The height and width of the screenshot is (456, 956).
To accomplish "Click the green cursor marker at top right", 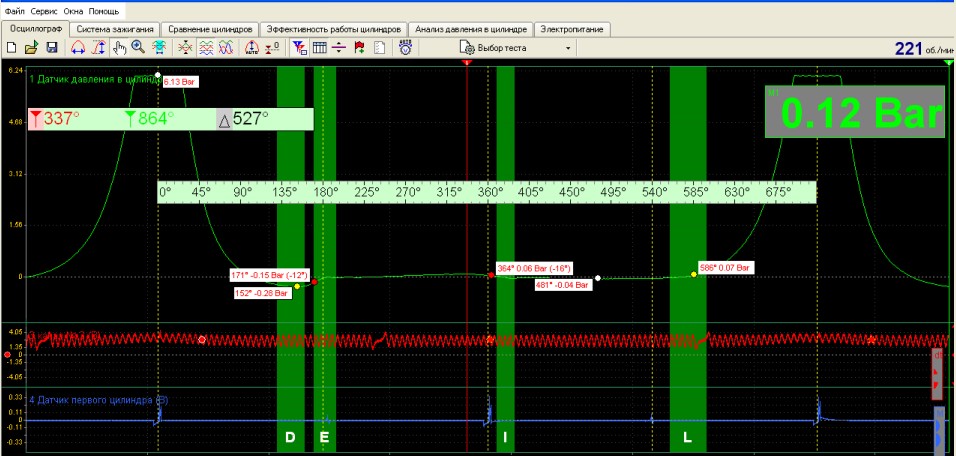I will [948, 62].
